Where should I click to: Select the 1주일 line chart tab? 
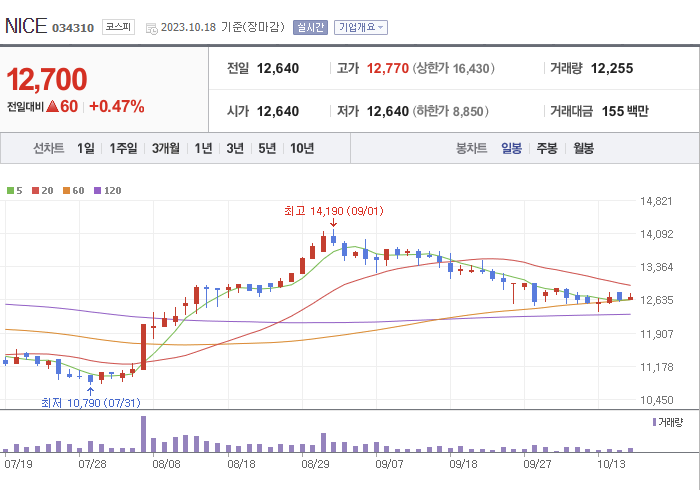click(x=123, y=148)
